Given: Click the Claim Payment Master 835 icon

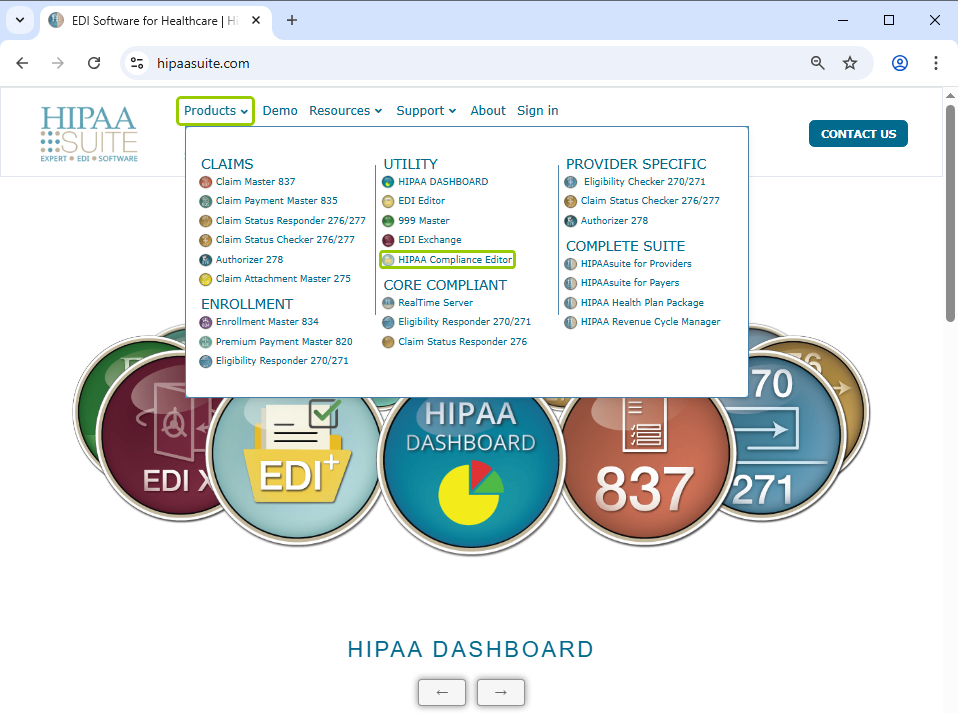Looking at the screenshot, I should [206, 201].
